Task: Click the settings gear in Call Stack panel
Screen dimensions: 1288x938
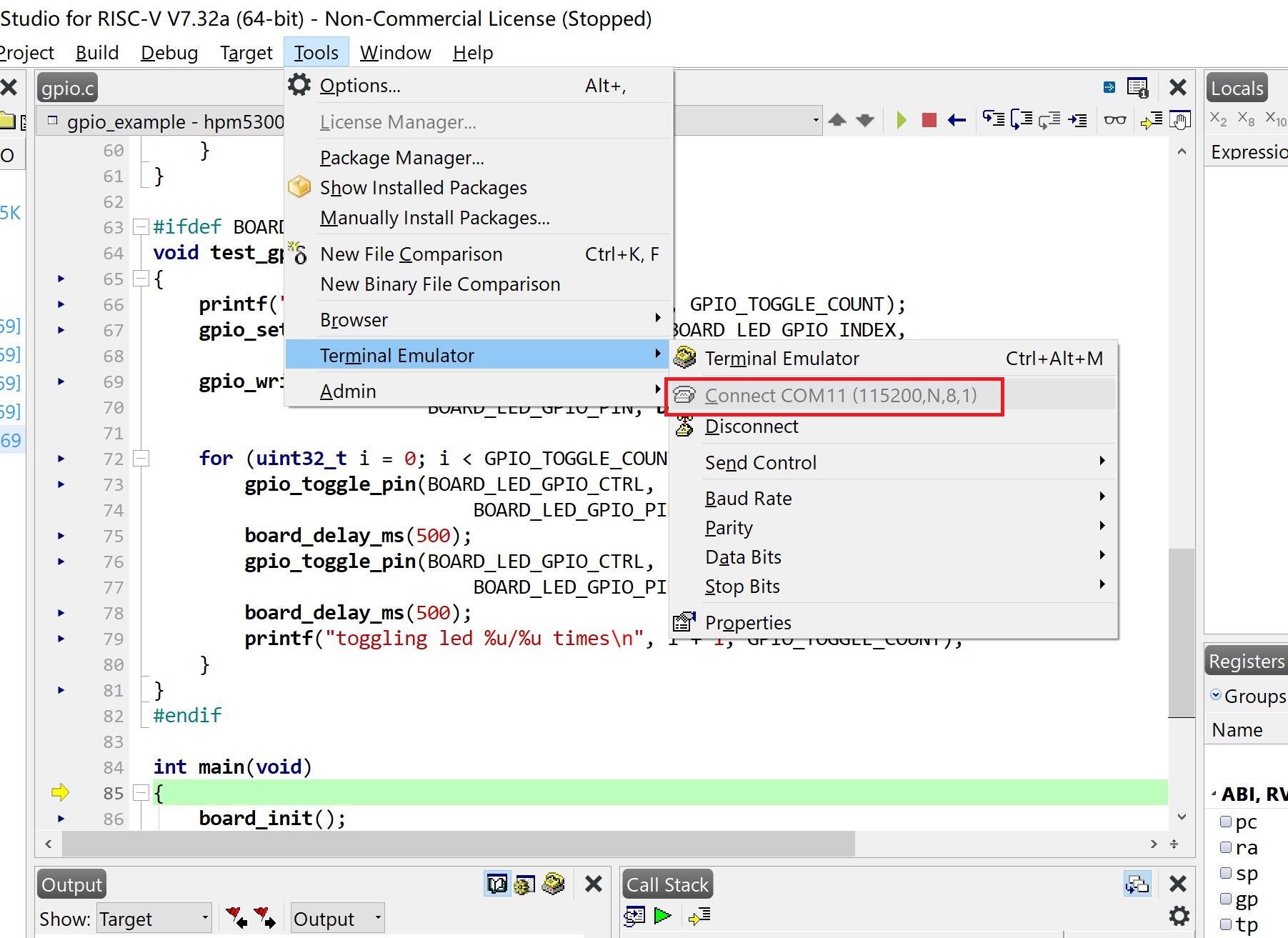Action: click(1179, 916)
